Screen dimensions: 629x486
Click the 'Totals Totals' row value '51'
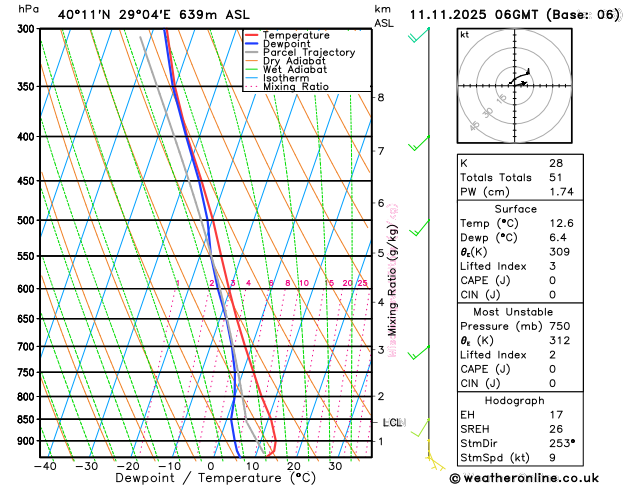point(556,177)
